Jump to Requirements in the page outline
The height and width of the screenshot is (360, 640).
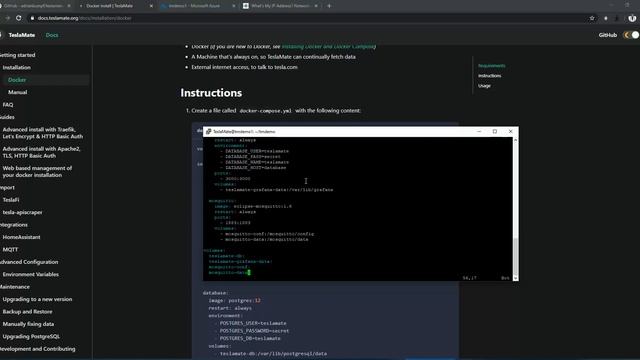coord(491,66)
